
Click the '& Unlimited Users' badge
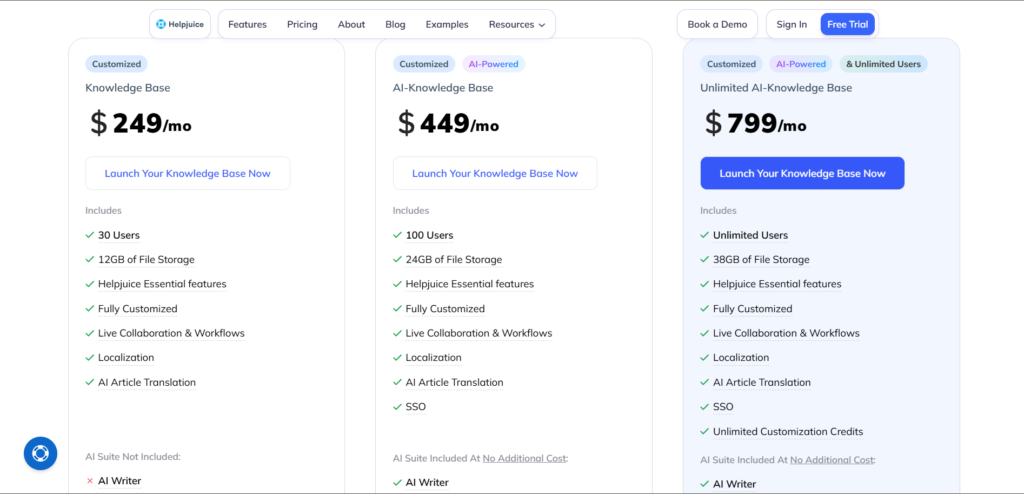pos(884,64)
